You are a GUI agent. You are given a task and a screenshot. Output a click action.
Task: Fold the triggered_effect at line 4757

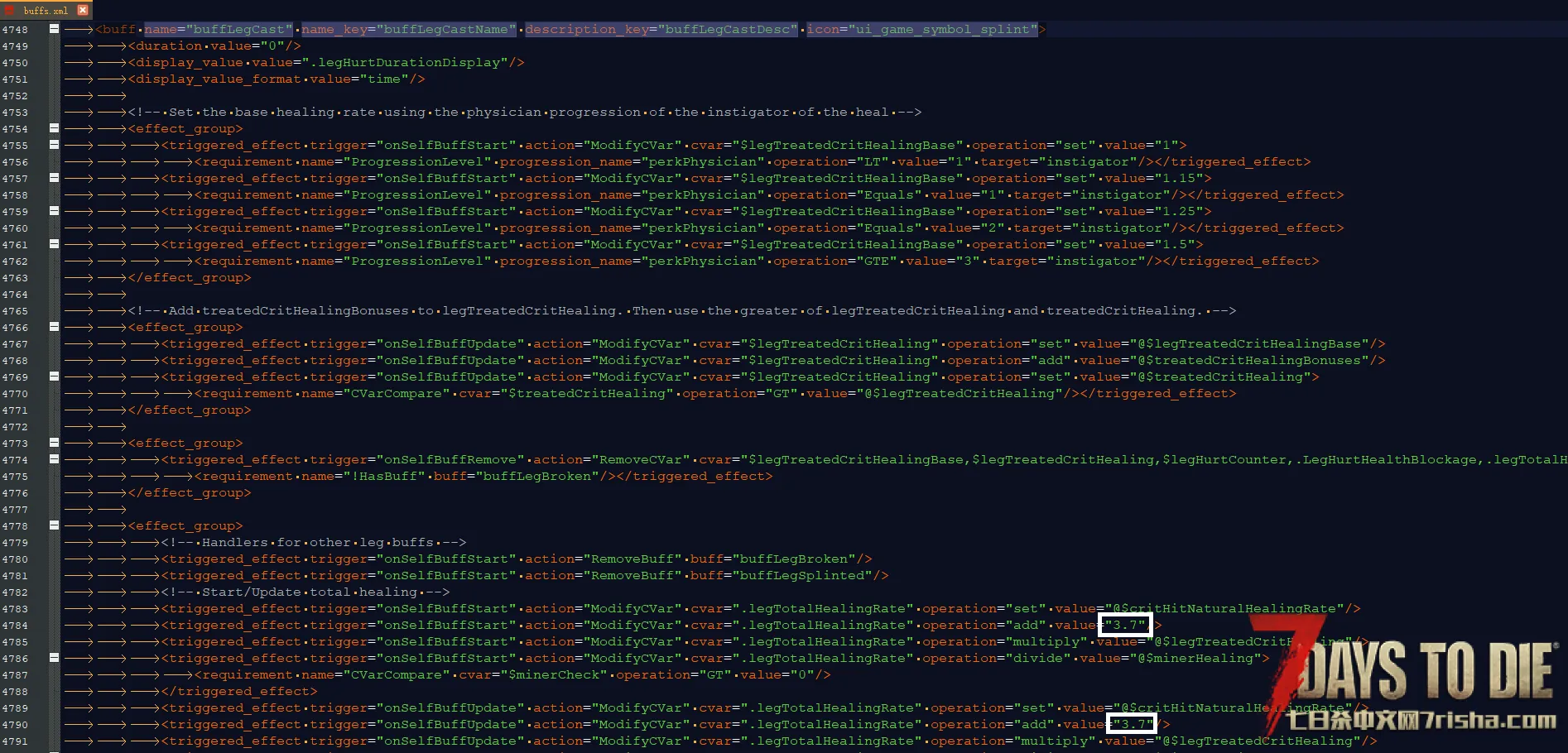54,178
